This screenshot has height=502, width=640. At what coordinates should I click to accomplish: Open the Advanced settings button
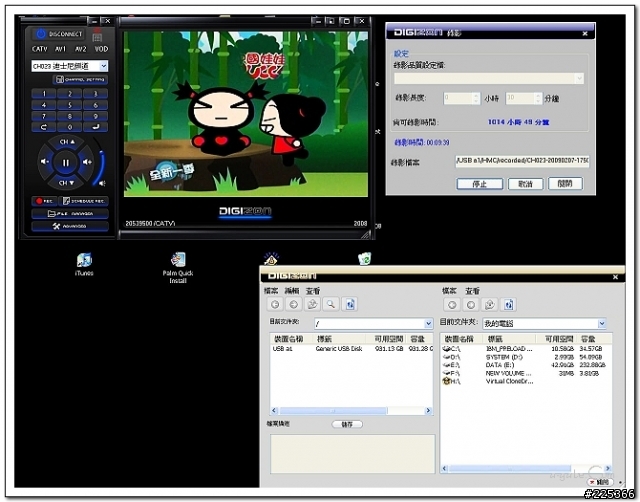point(70,226)
